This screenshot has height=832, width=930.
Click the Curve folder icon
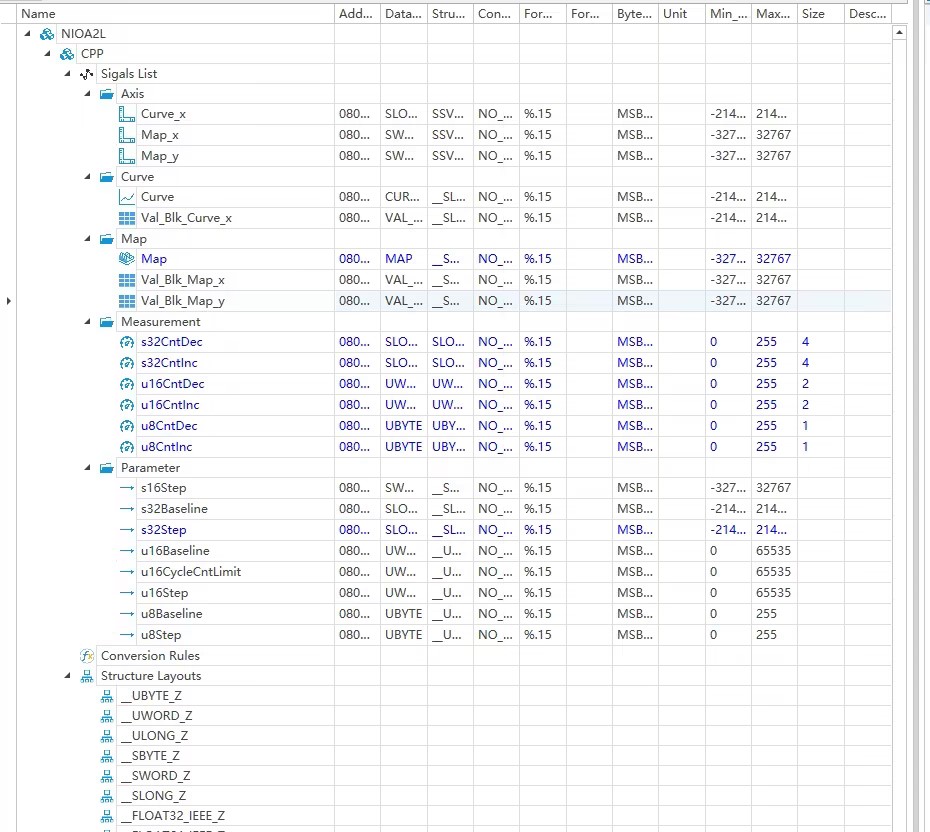coord(107,177)
